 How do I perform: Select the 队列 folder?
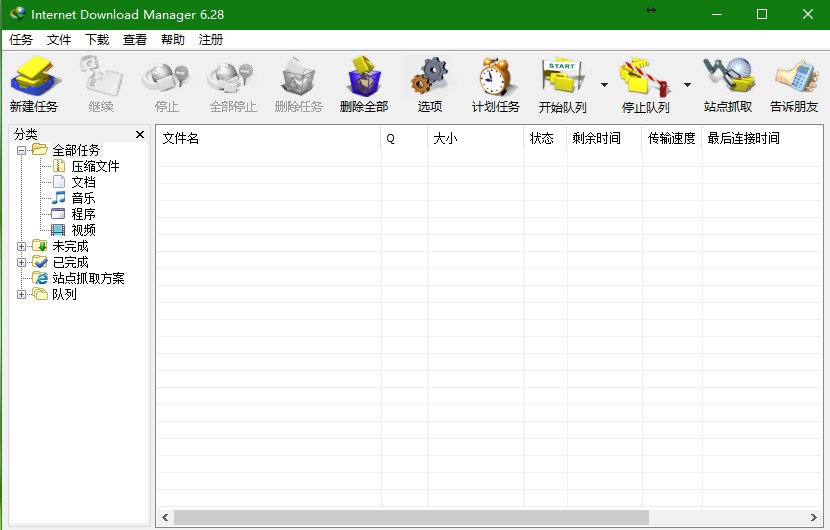point(64,294)
